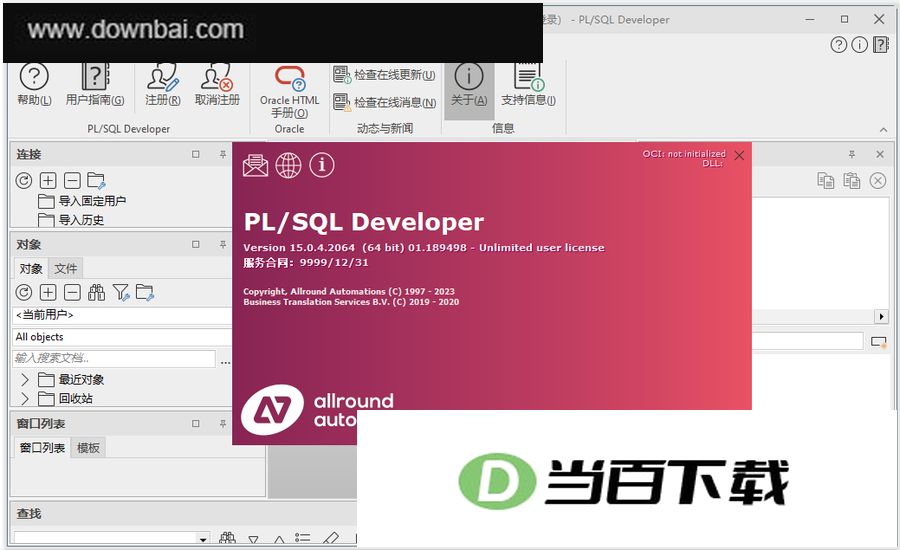Collapse the ribbon with the chevron
900x550 pixels.
883,130
